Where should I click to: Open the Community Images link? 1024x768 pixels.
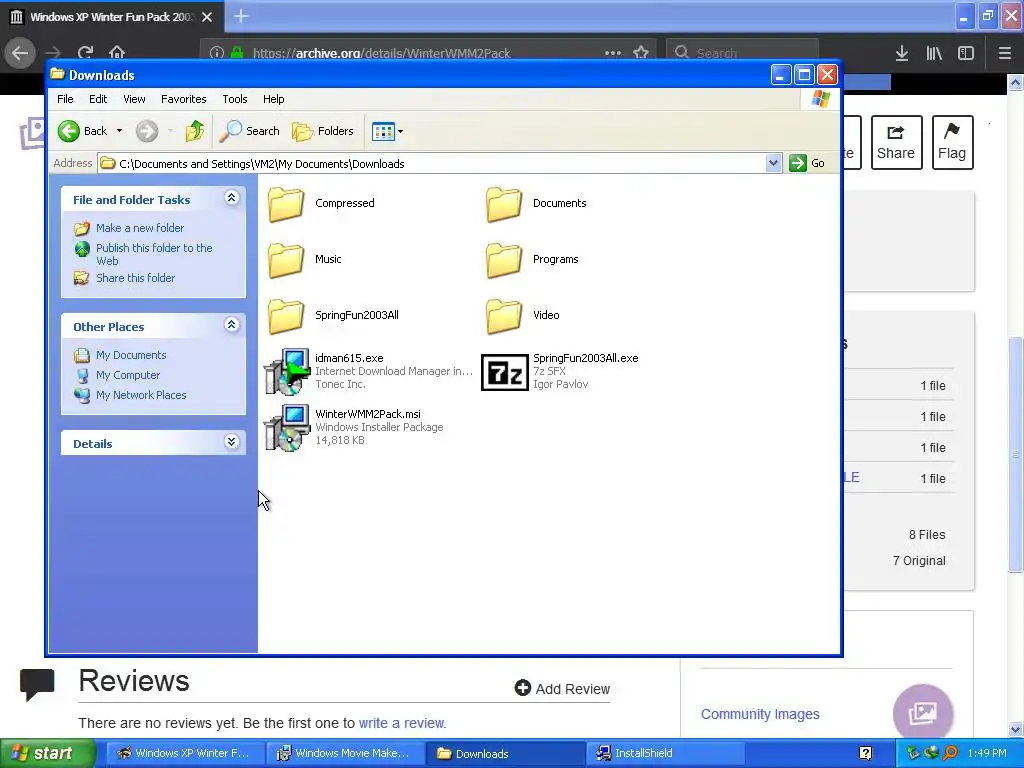pyautogui.click(x=760, y=714)
